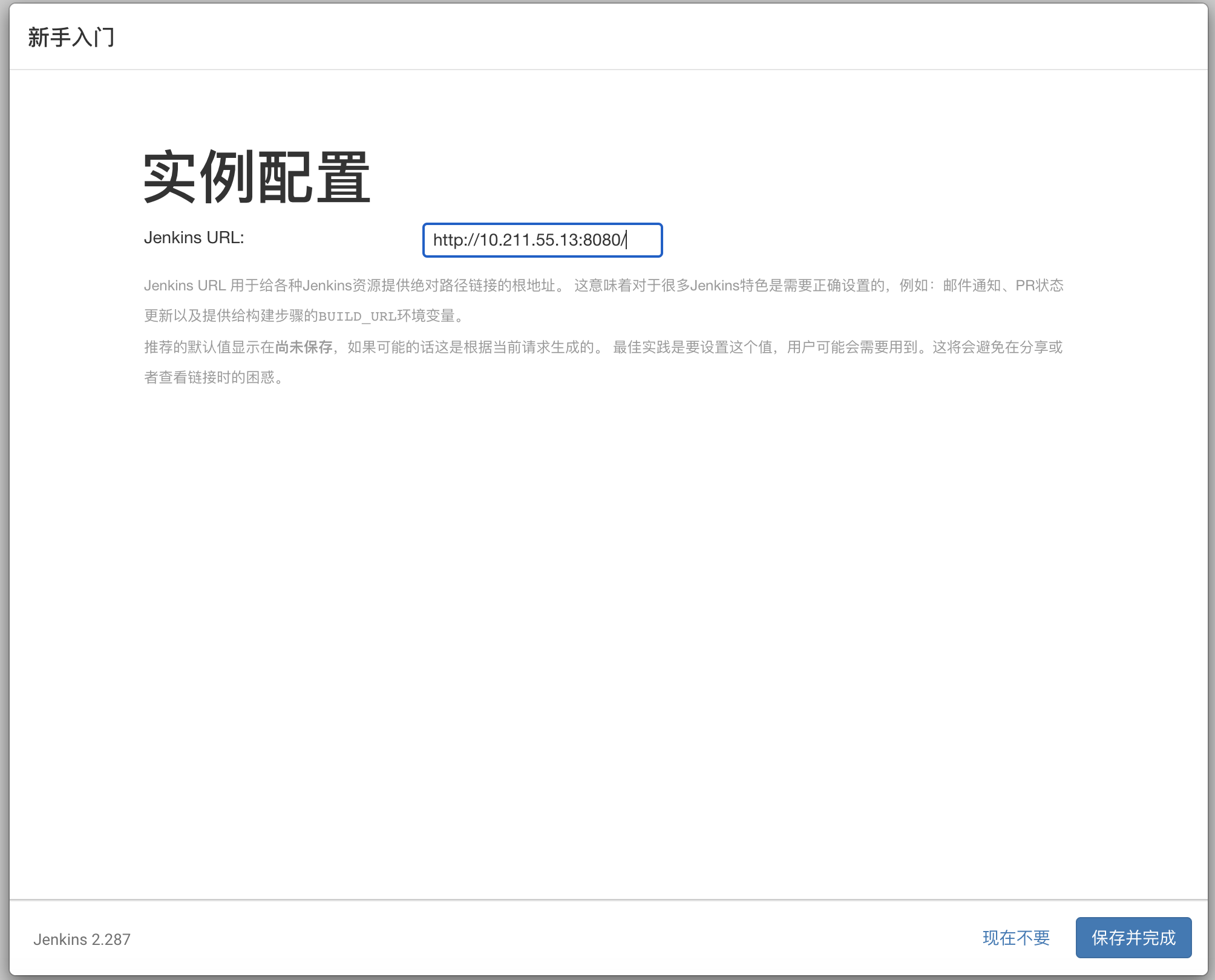Viewport: 1215px width, 980px height.
Task: Click PR状态 text at end of first line
Action: point(1039,286)
